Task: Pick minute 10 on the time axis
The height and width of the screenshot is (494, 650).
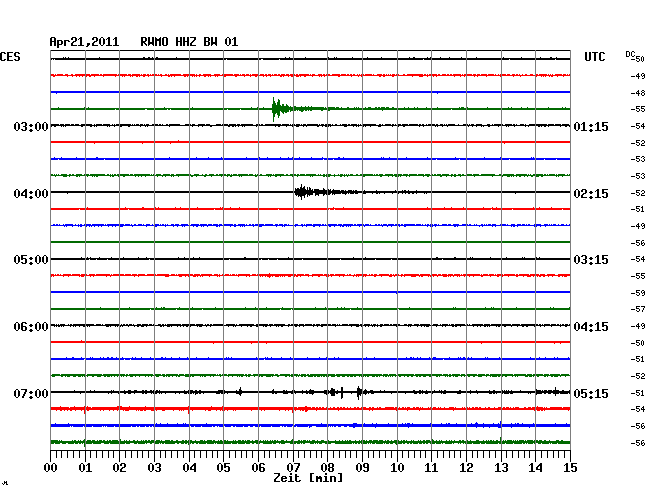Action: click(x=397, y=468)
